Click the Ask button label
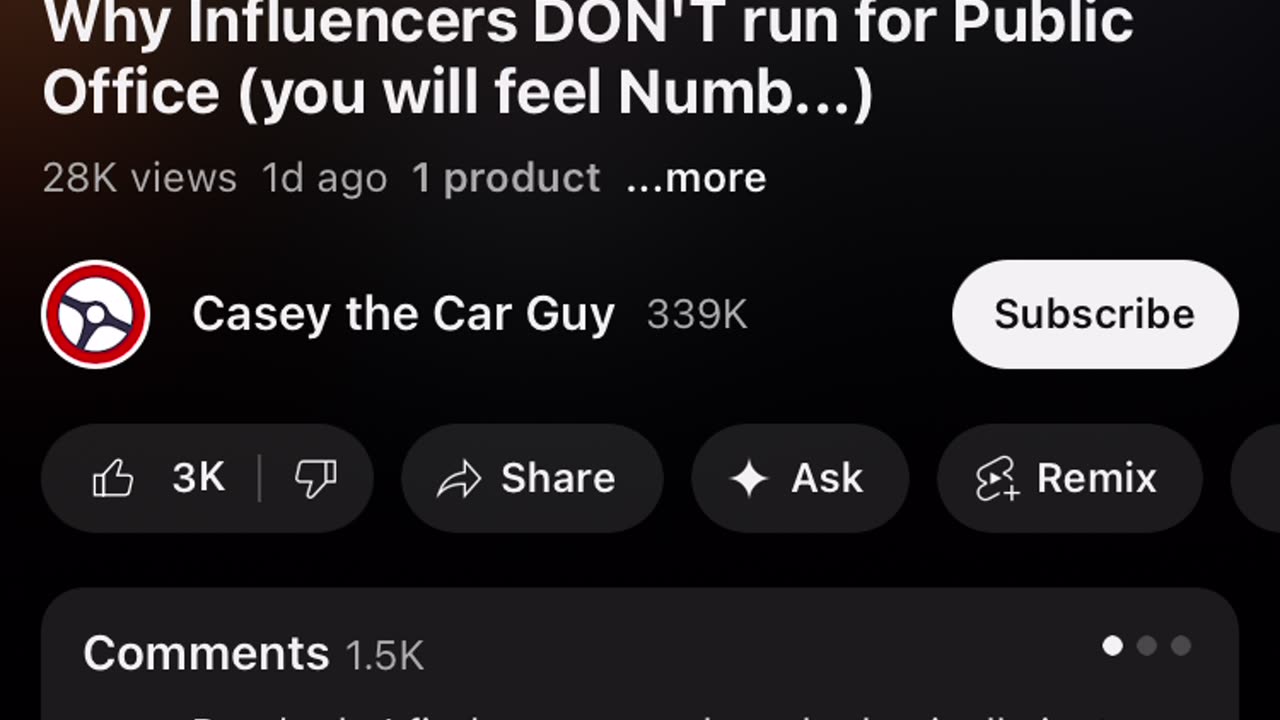The width and height of the screenshot is (1280, 720). 827,479
